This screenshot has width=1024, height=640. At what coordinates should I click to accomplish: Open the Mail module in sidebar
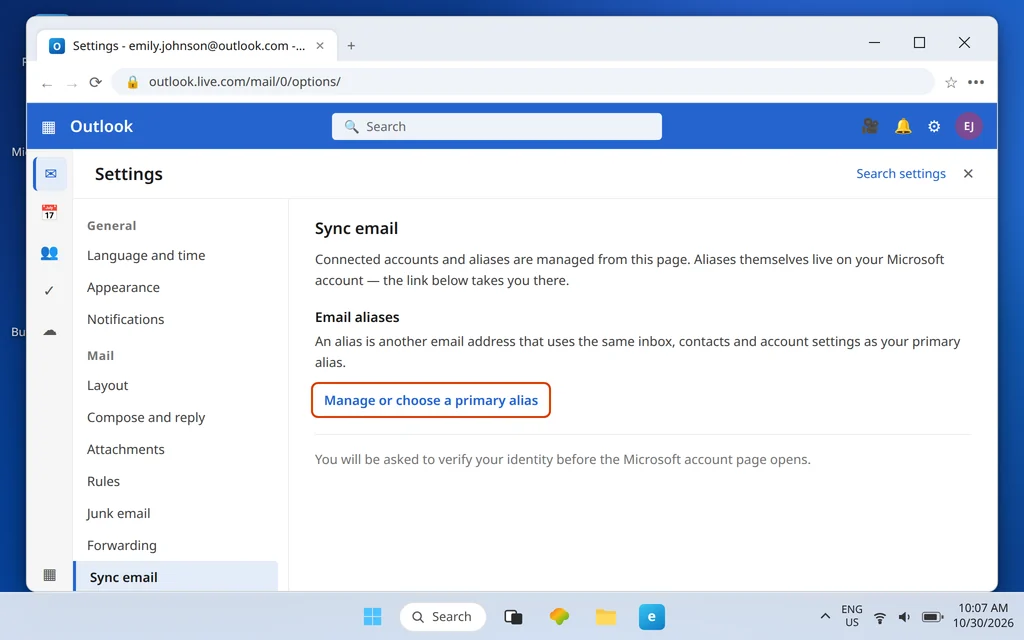[50, 174]
